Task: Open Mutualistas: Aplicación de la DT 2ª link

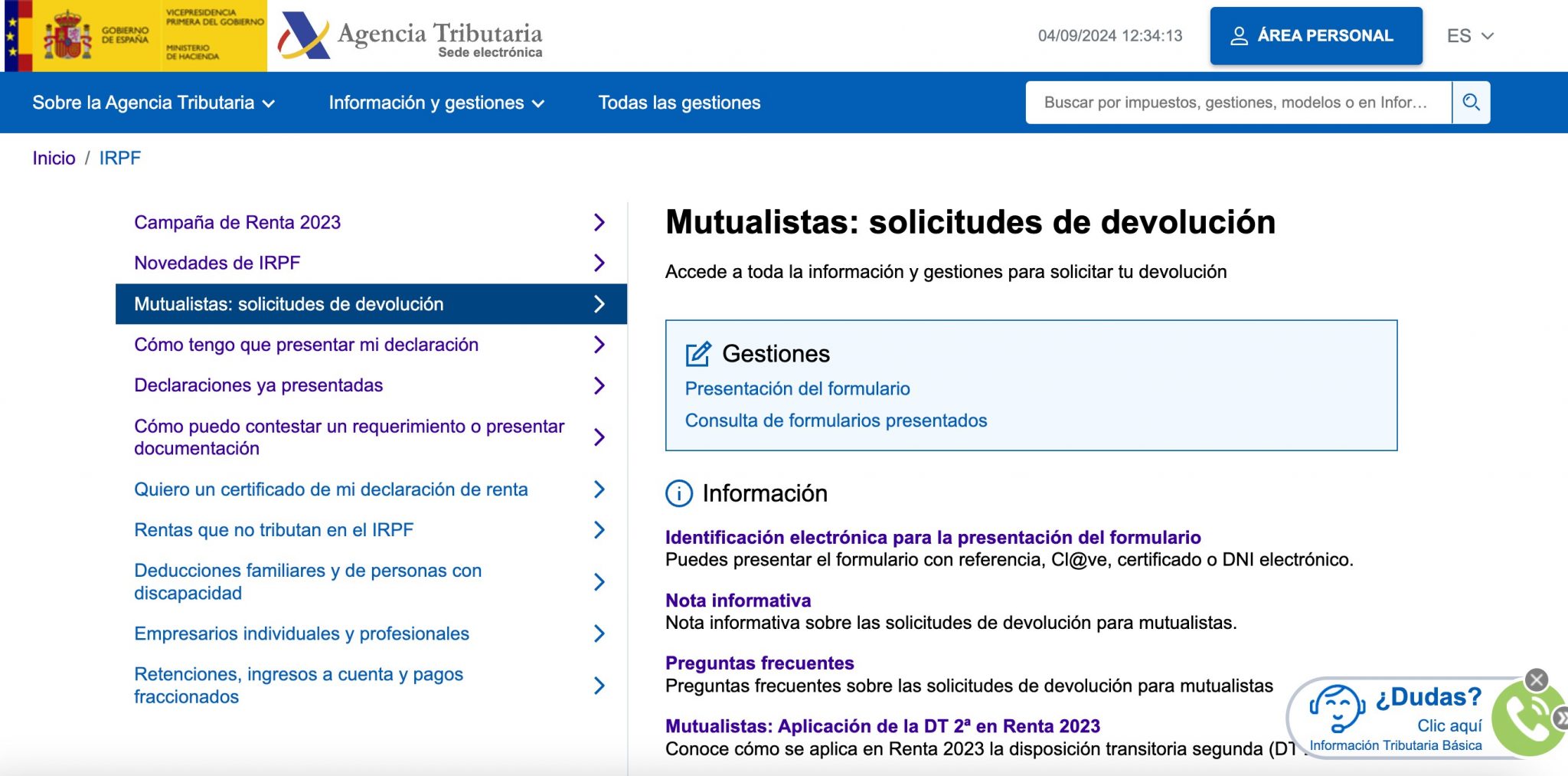Action: coord(883,725)
